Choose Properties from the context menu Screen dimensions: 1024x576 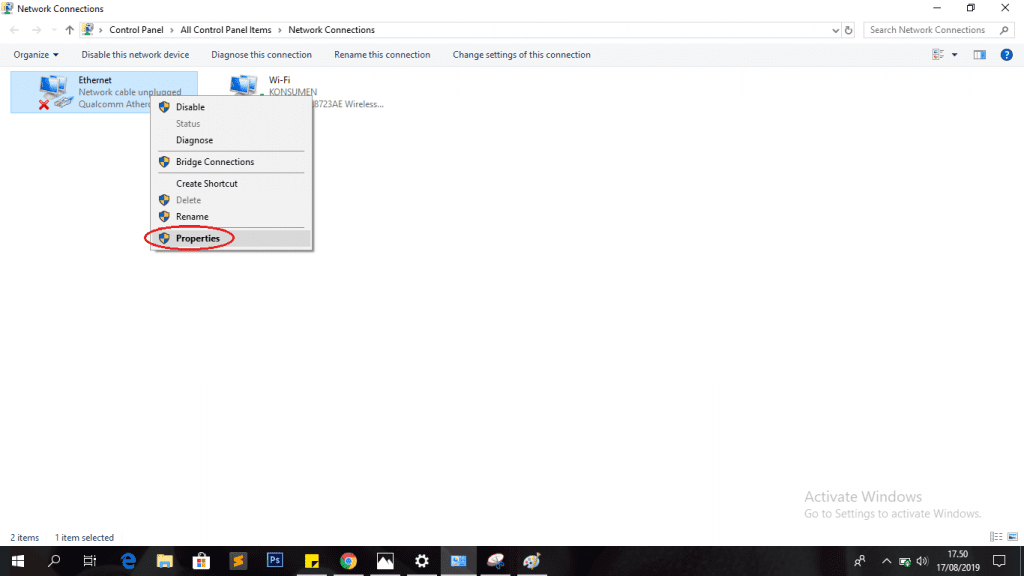198,238
